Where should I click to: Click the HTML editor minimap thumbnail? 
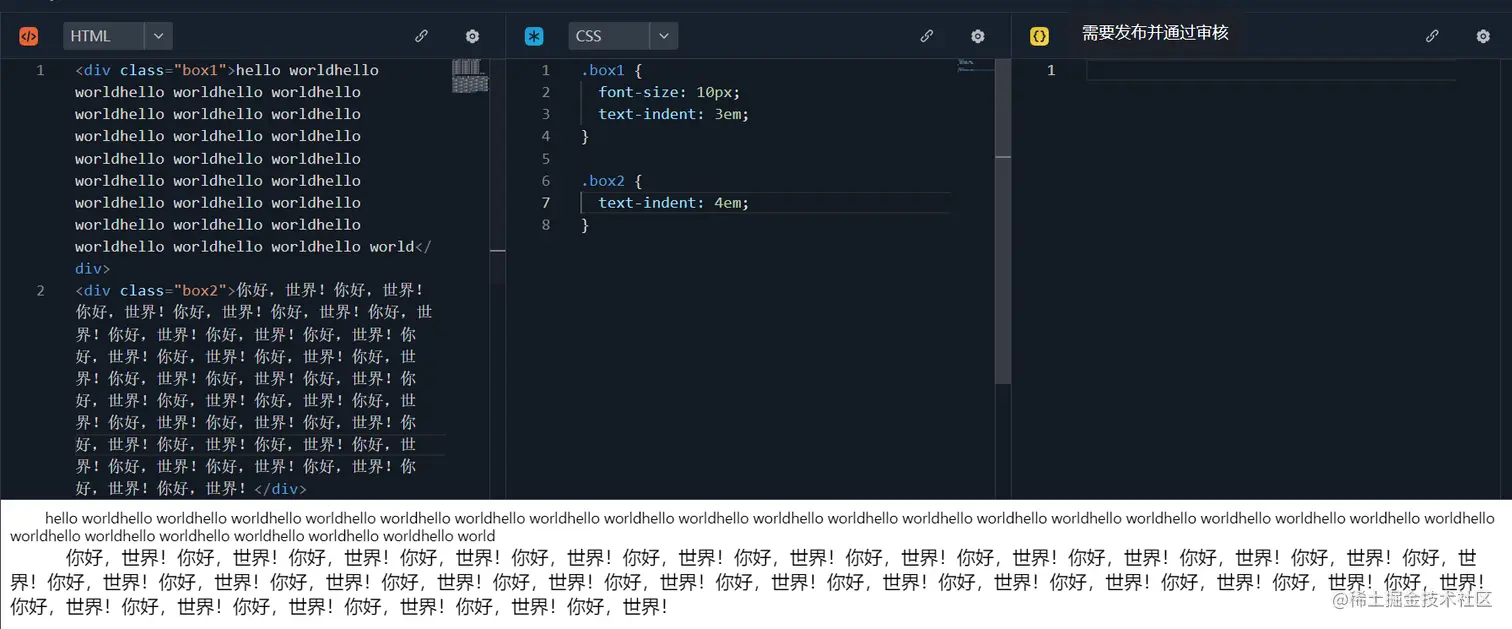pyautogui.click(x=470, y=76)
